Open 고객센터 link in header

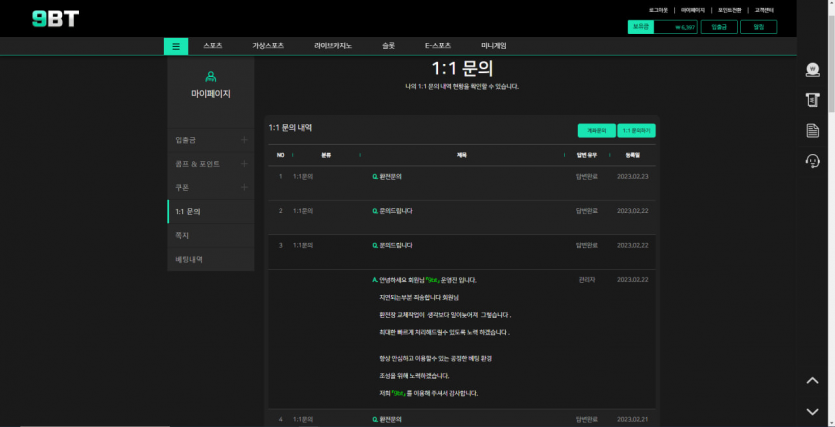[764, 9]
